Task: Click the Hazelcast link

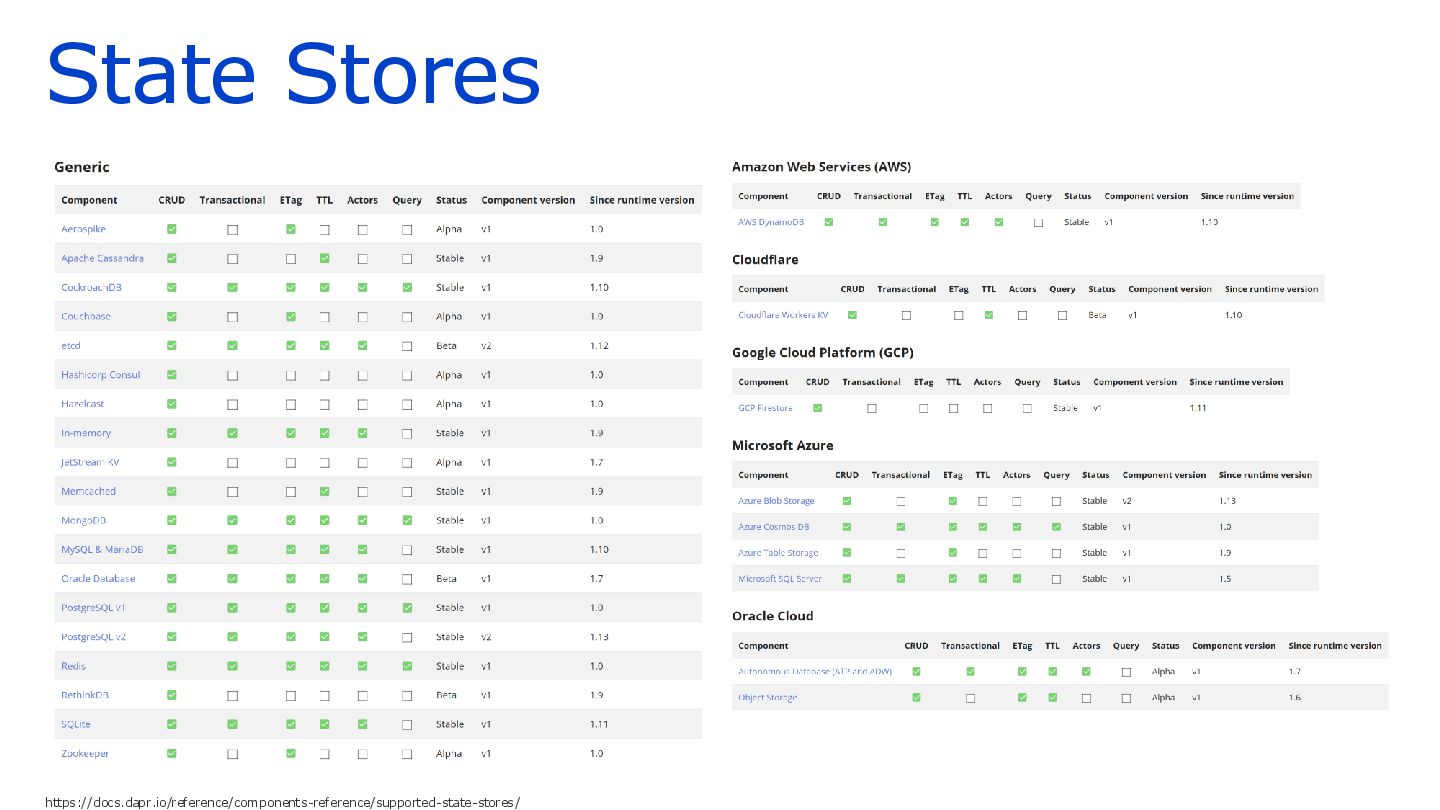Action: (x=82, y=404)
